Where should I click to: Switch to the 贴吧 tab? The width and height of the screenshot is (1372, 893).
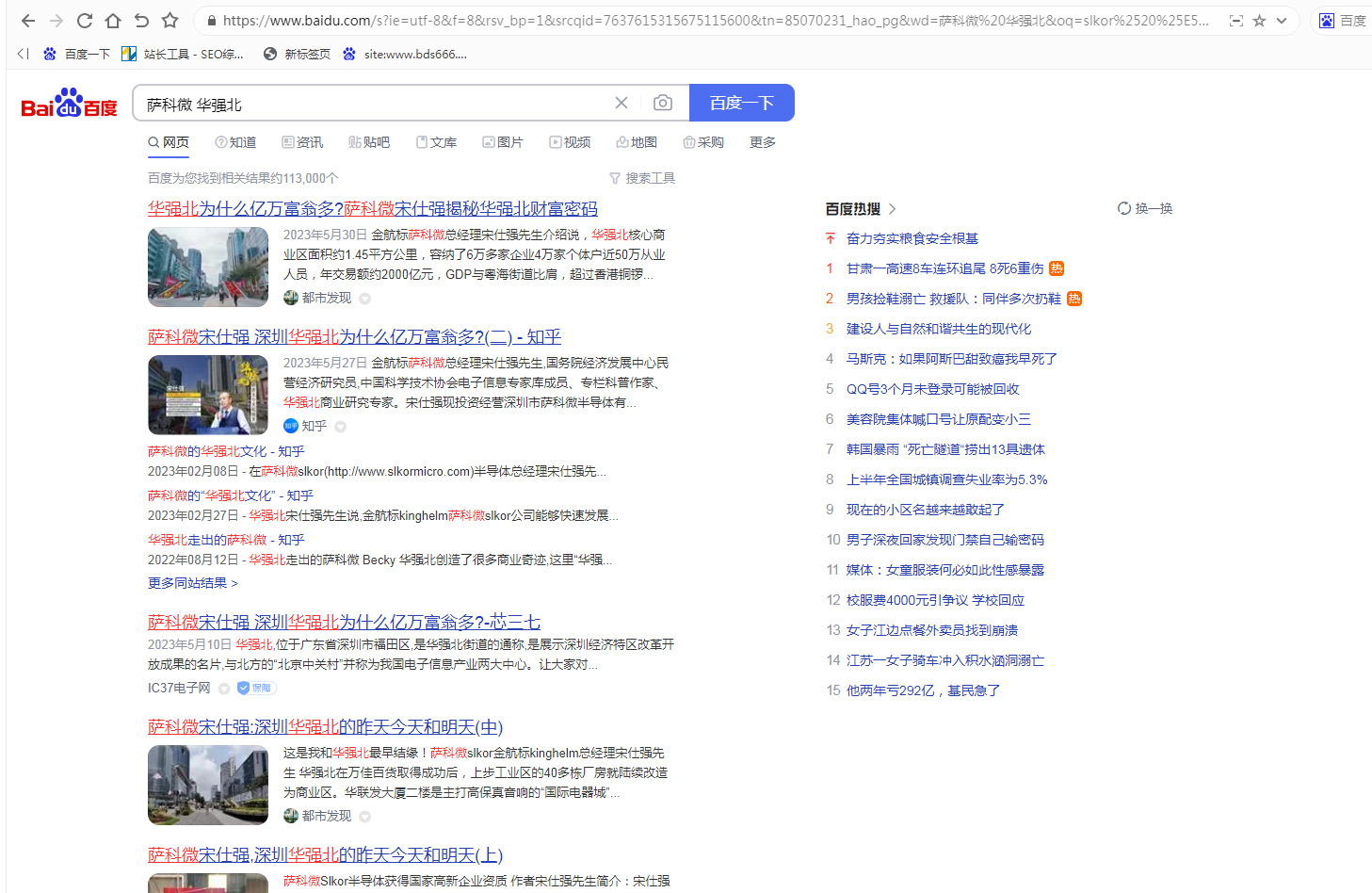tap(369, 142)
